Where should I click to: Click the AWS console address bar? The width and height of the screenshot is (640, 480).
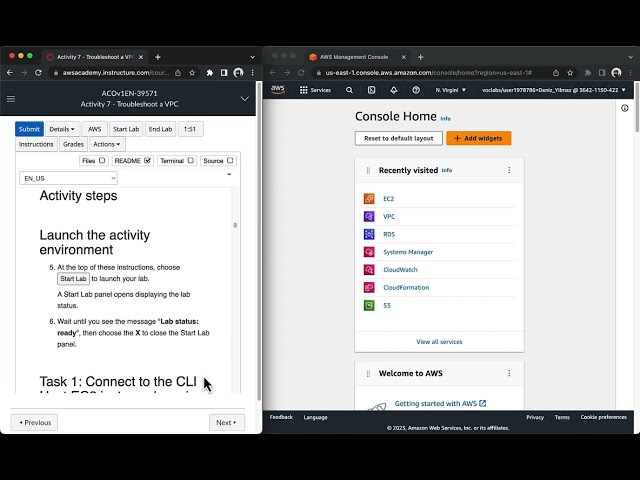429,73
